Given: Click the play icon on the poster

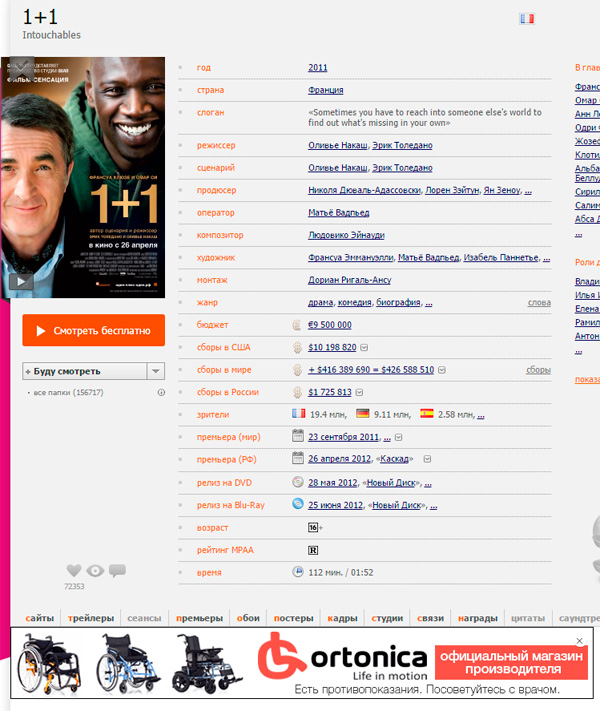Looking at the screenshot, I should [19, 281].
